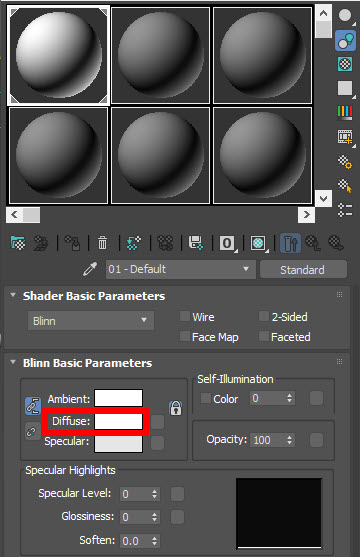Click the Put to Library icon

coord(196,243)
